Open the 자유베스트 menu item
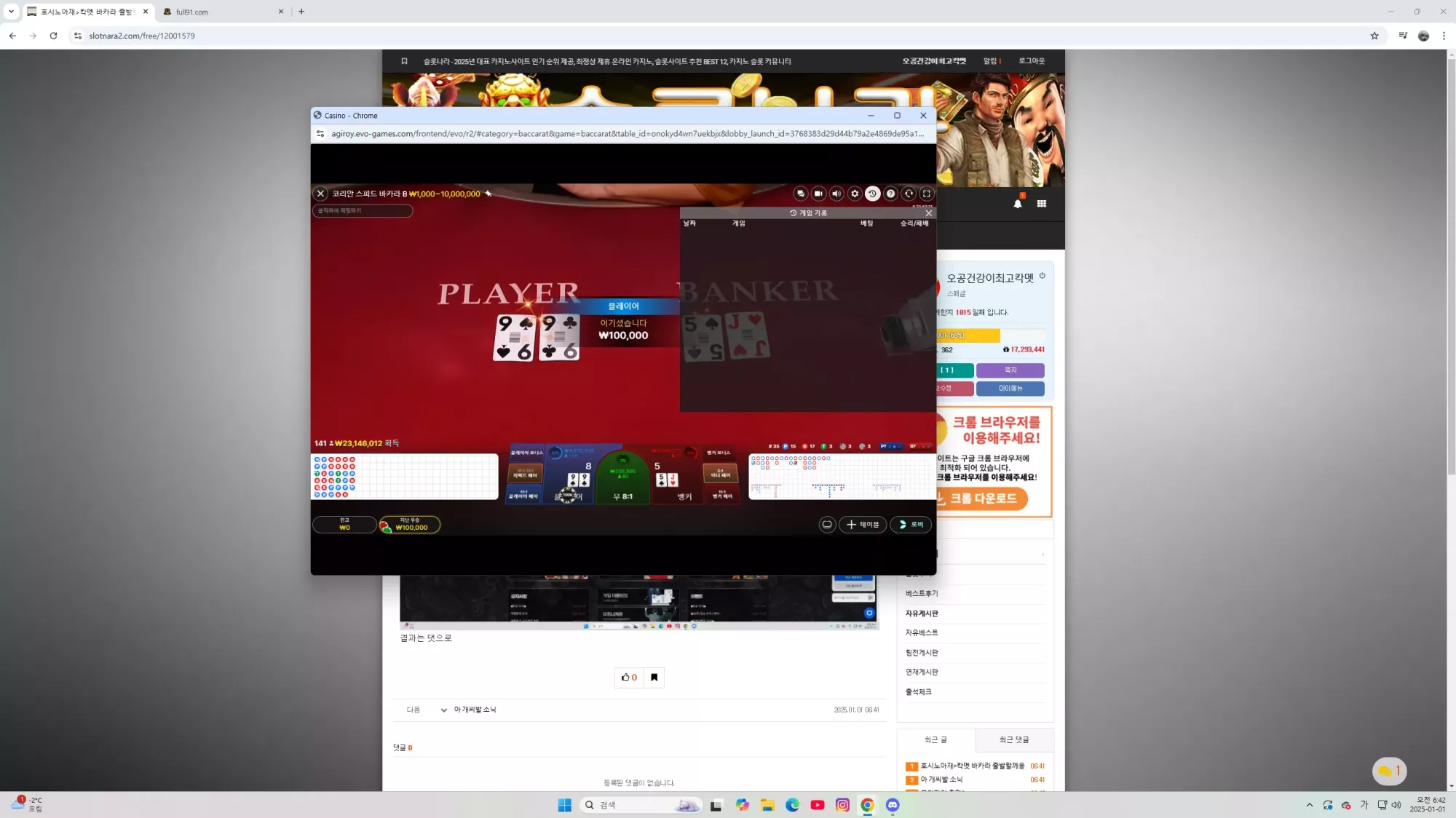Screen dimensions: 1456x818 [x=922, y=633]
